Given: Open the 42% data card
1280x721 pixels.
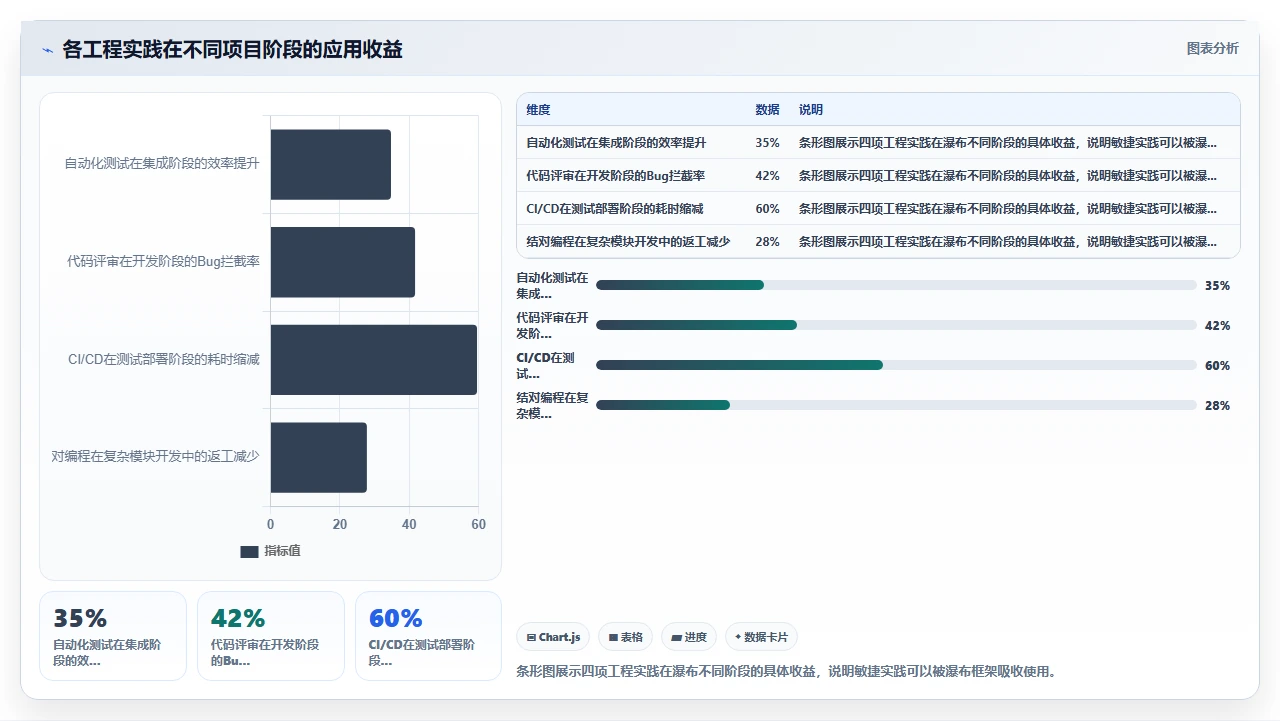Looking at the screenshot, I should pos(271,636).
